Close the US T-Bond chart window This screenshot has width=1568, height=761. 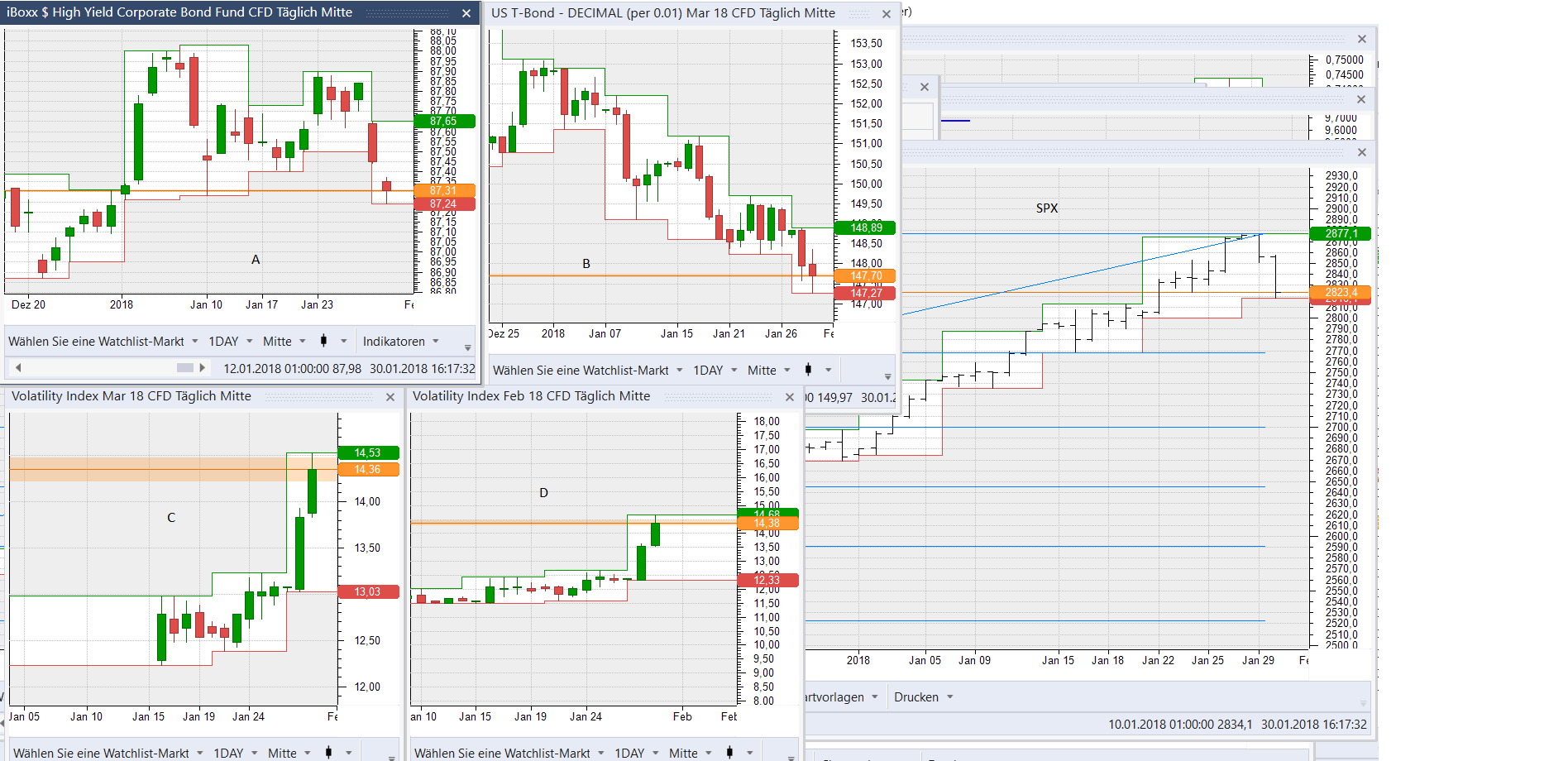pos(887,14)
